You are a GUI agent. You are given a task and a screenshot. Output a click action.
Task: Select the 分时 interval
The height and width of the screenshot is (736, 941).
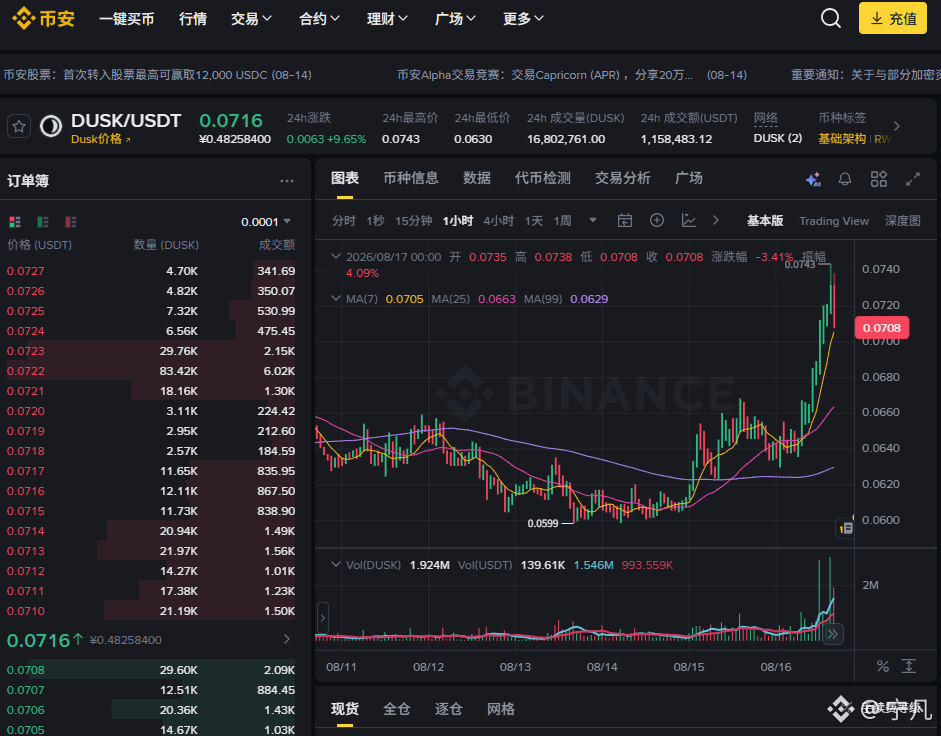[344, 221]
